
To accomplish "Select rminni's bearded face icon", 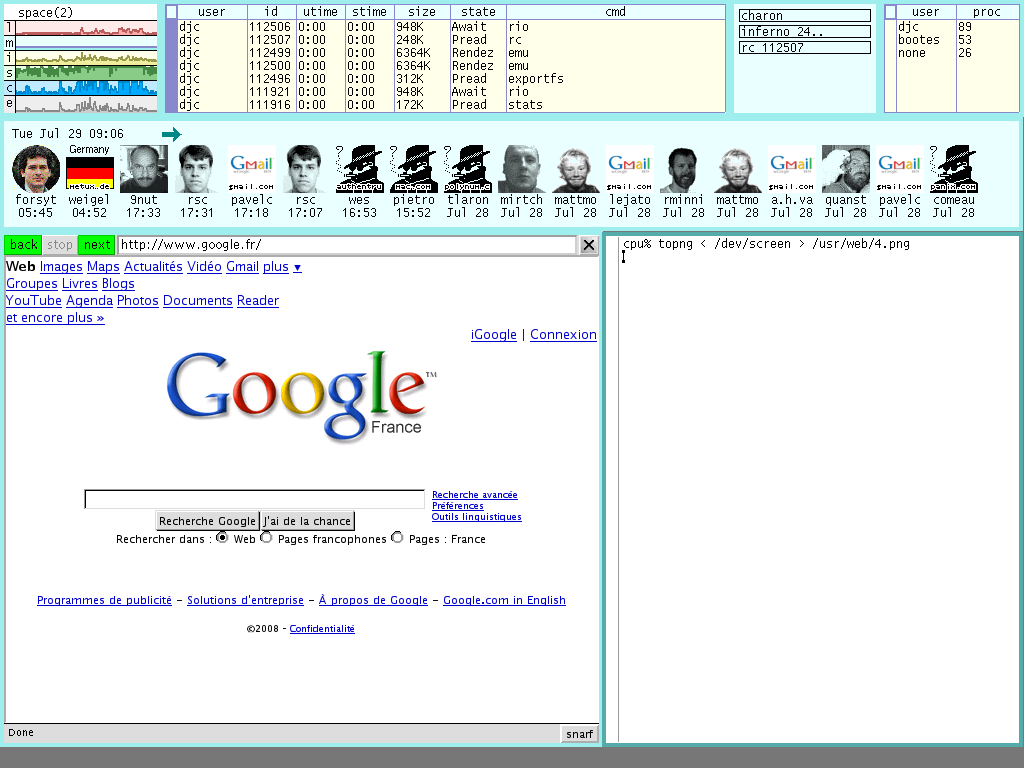I will pyautogui.click(x=683, y=168).
